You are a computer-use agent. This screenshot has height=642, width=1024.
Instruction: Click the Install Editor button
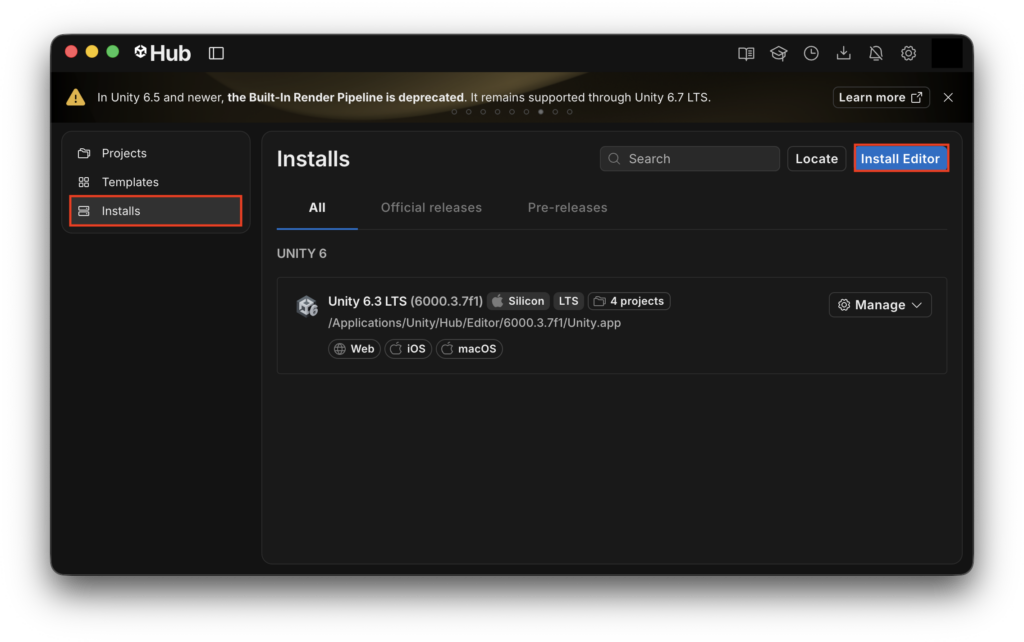pos(901,159)
